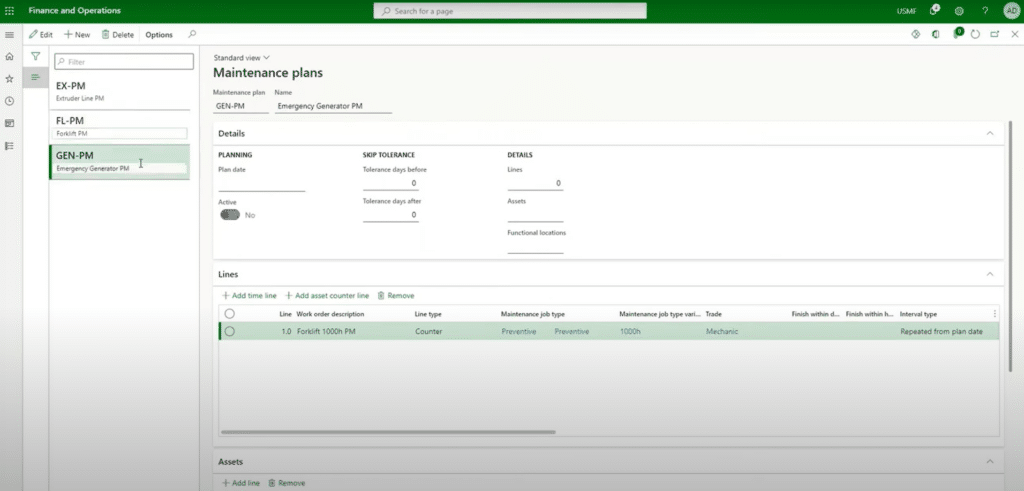Click Add line in Assets section
The width and height of the screenshot is (1024, 491).
click(240, 483)
